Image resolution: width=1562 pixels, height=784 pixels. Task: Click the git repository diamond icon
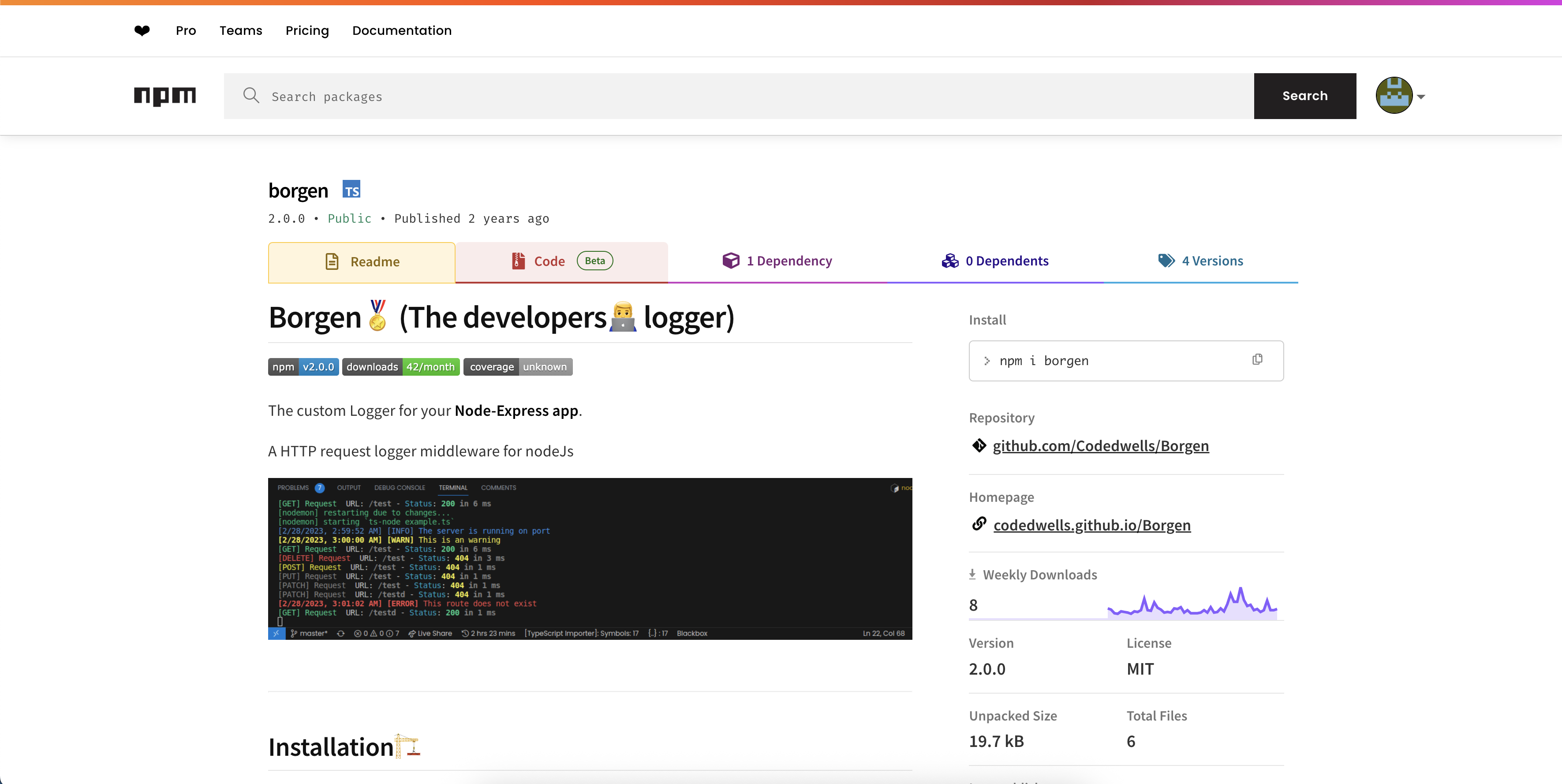[979, 446]
